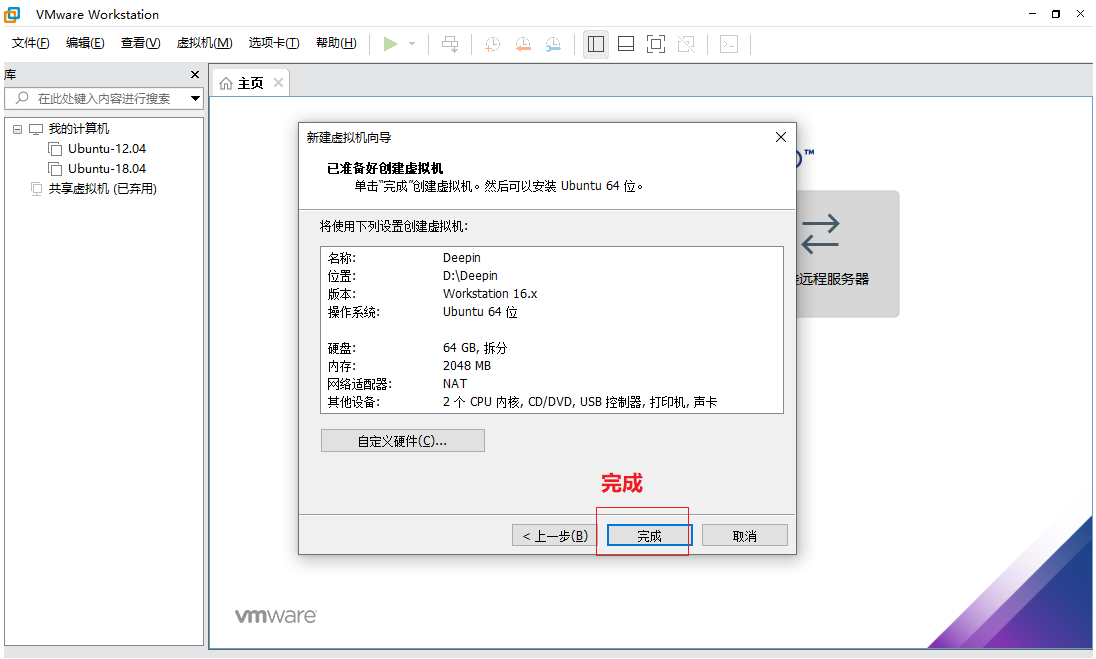The height and width of the screenshot is (659, 1096).
Task: Click the send Ctrl+Alt+Del toolbar icon
Action: (x=450, y=44)
